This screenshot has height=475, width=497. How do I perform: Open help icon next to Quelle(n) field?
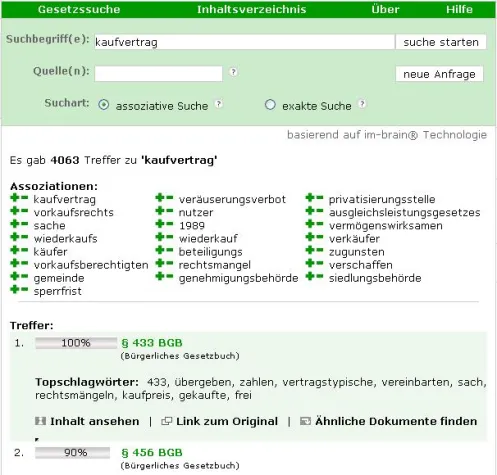coord(233,72)
